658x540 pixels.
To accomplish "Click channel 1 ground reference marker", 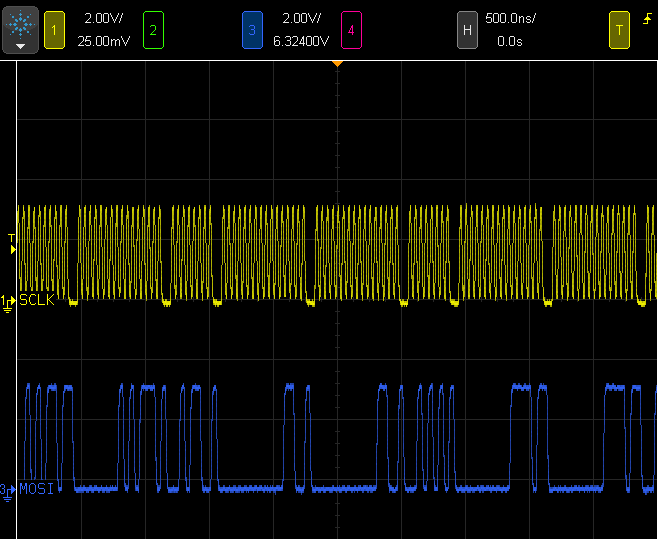I will pyautogui.click(x=6, y=301).
